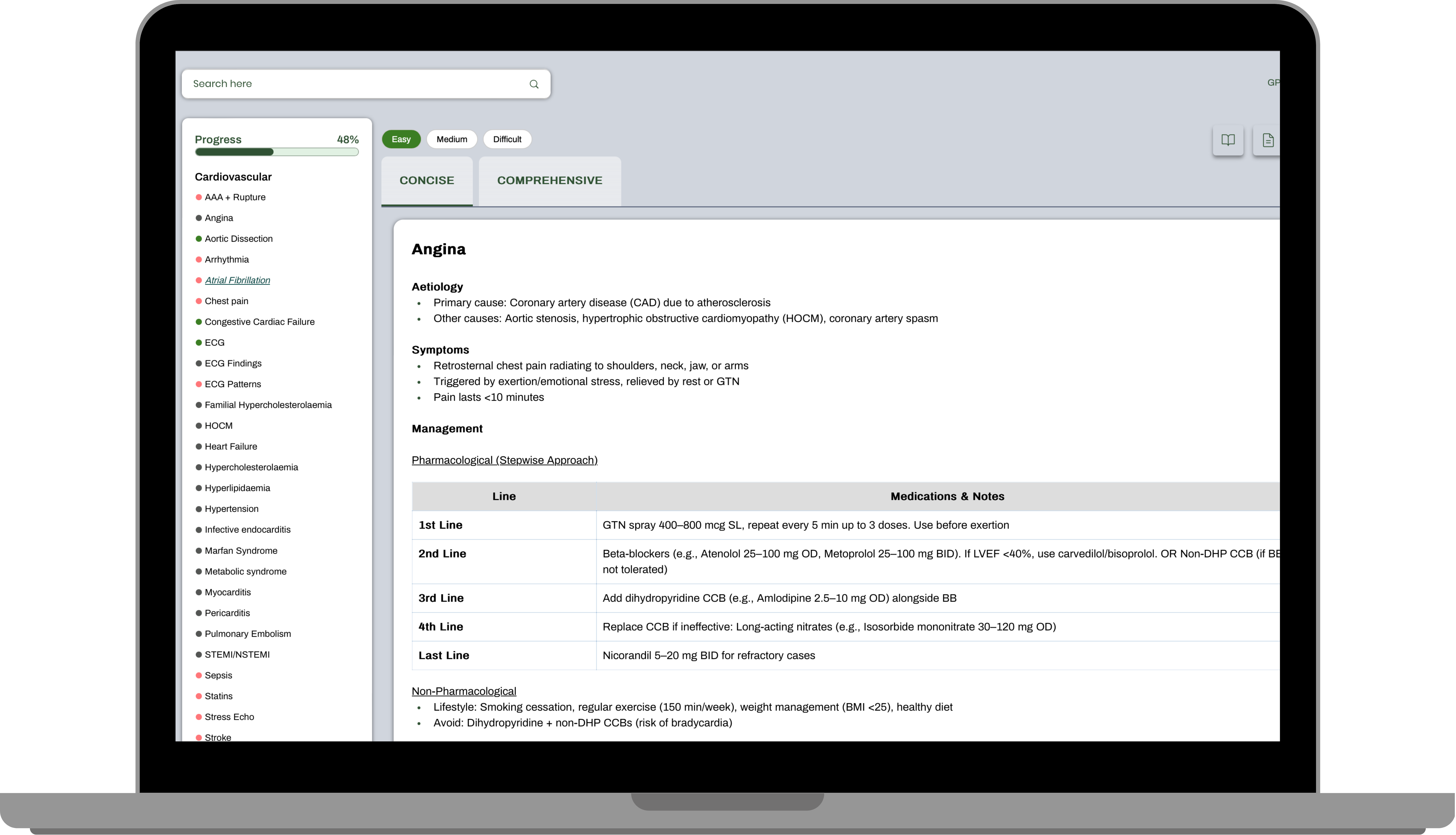This screenshot has height=835, width=1456.
Task: Open the Infective endocarditis topic
Action: [x=248, y=529]
